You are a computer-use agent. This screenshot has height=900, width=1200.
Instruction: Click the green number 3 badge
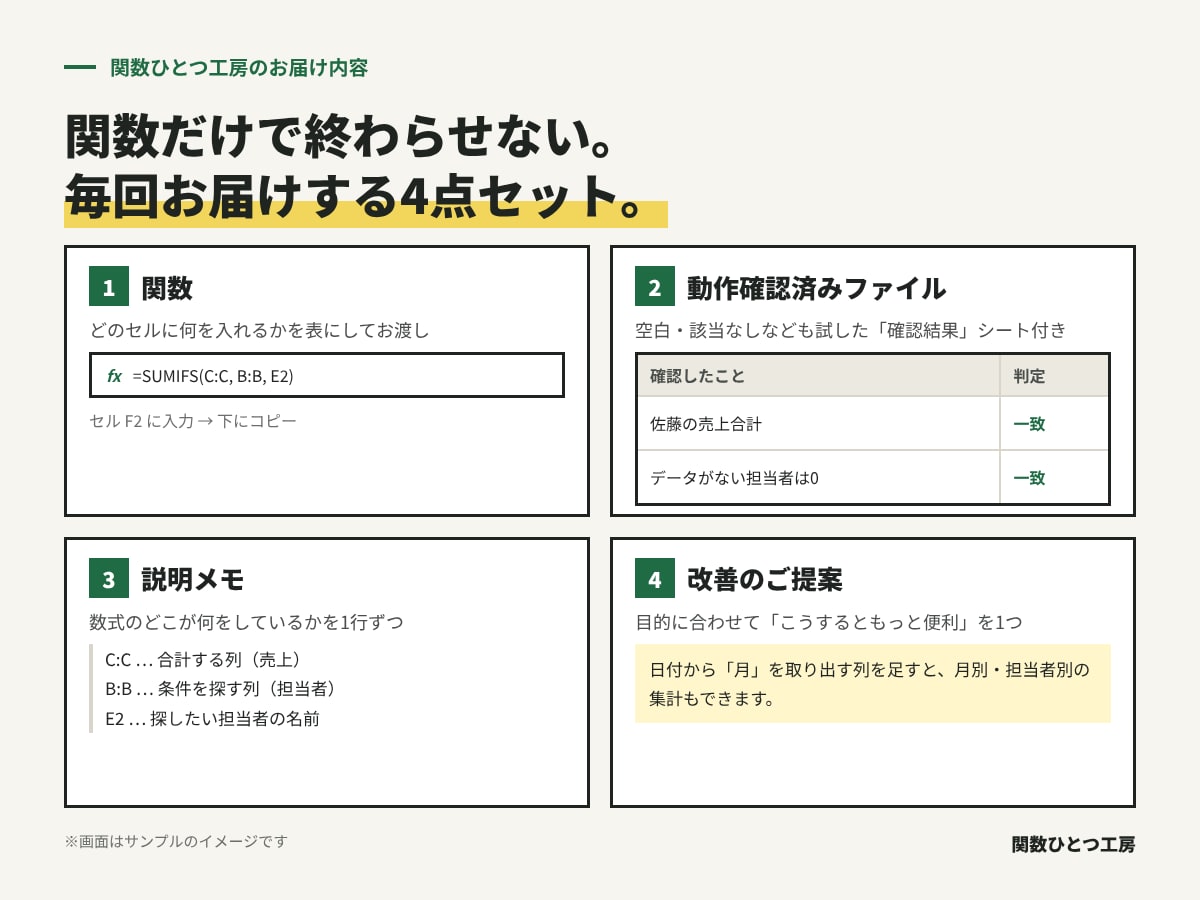[109, 579]
